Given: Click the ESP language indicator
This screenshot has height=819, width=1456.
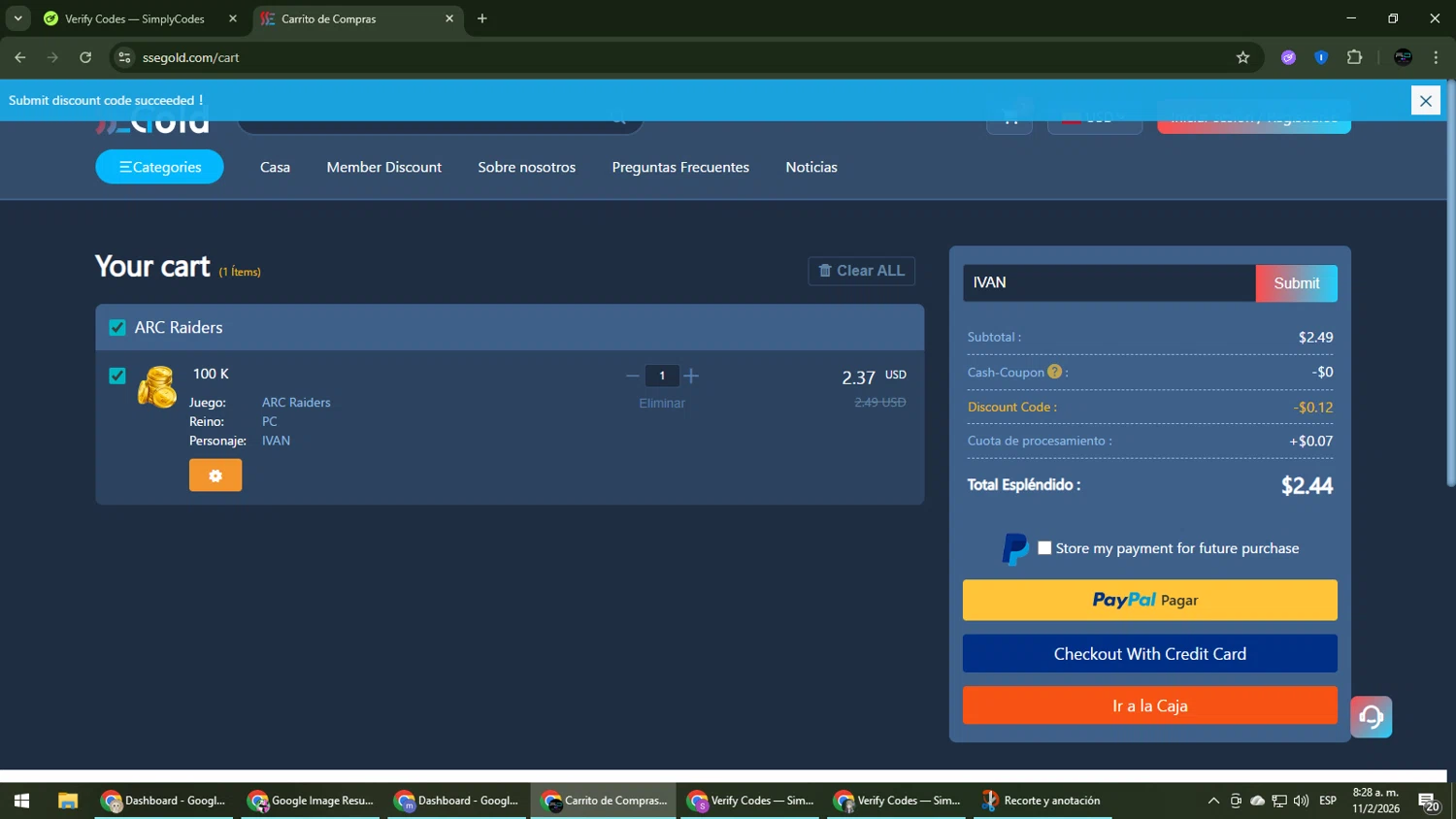Looking at the screenshot, I should [x=1328, y=801].
